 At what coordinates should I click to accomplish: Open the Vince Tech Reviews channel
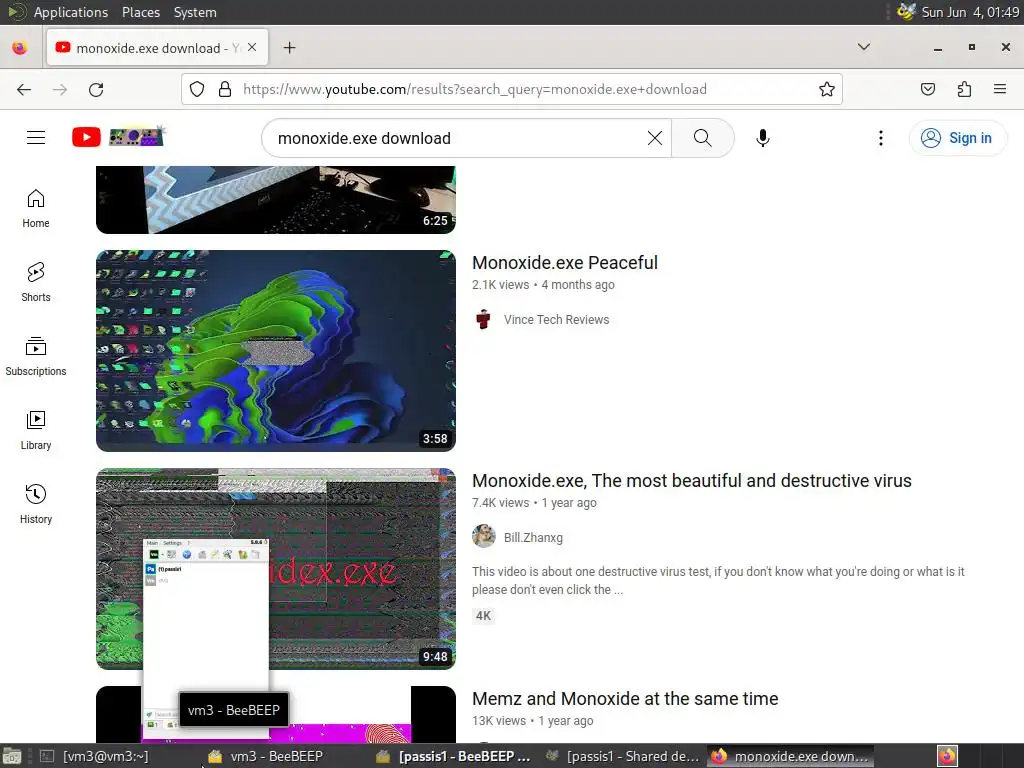[556, 319]
